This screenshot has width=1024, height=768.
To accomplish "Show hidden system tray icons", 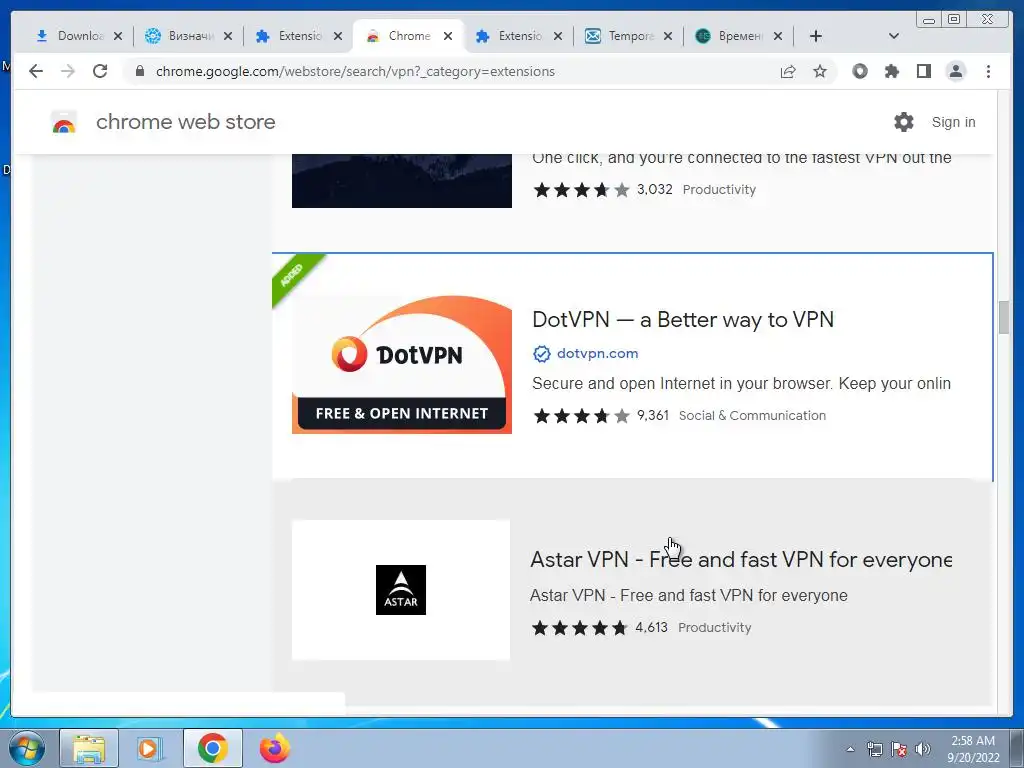I will [x=850, y=750].
